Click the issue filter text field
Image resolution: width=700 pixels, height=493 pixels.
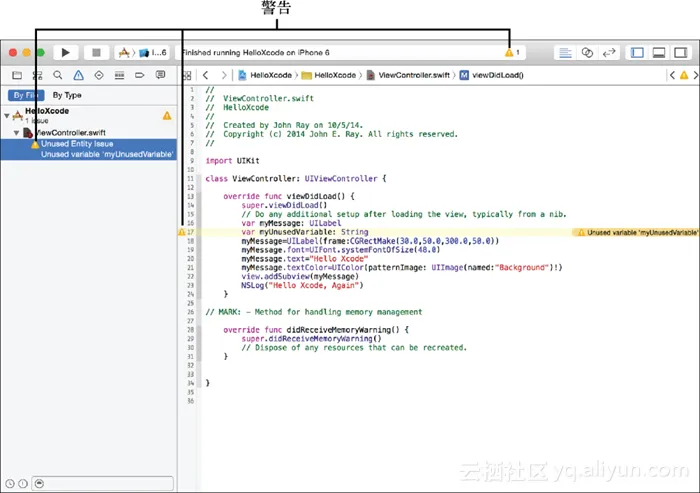[103, 483]
